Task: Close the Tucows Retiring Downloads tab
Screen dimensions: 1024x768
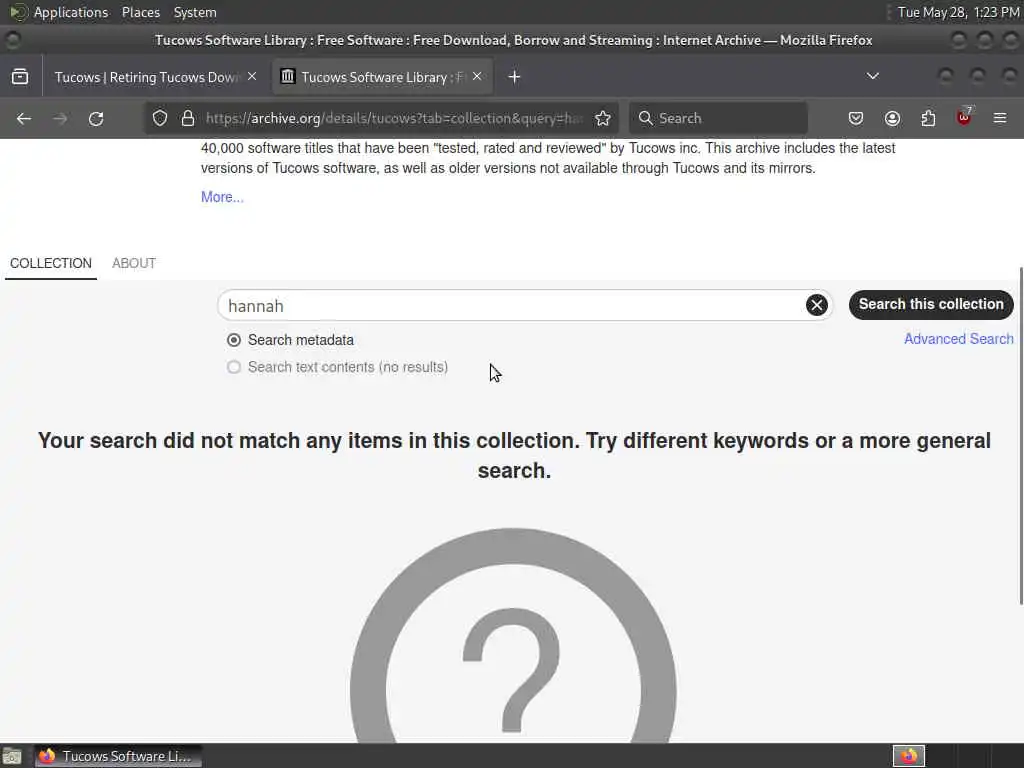Action: pyautogui.click(x=252, y=76)
